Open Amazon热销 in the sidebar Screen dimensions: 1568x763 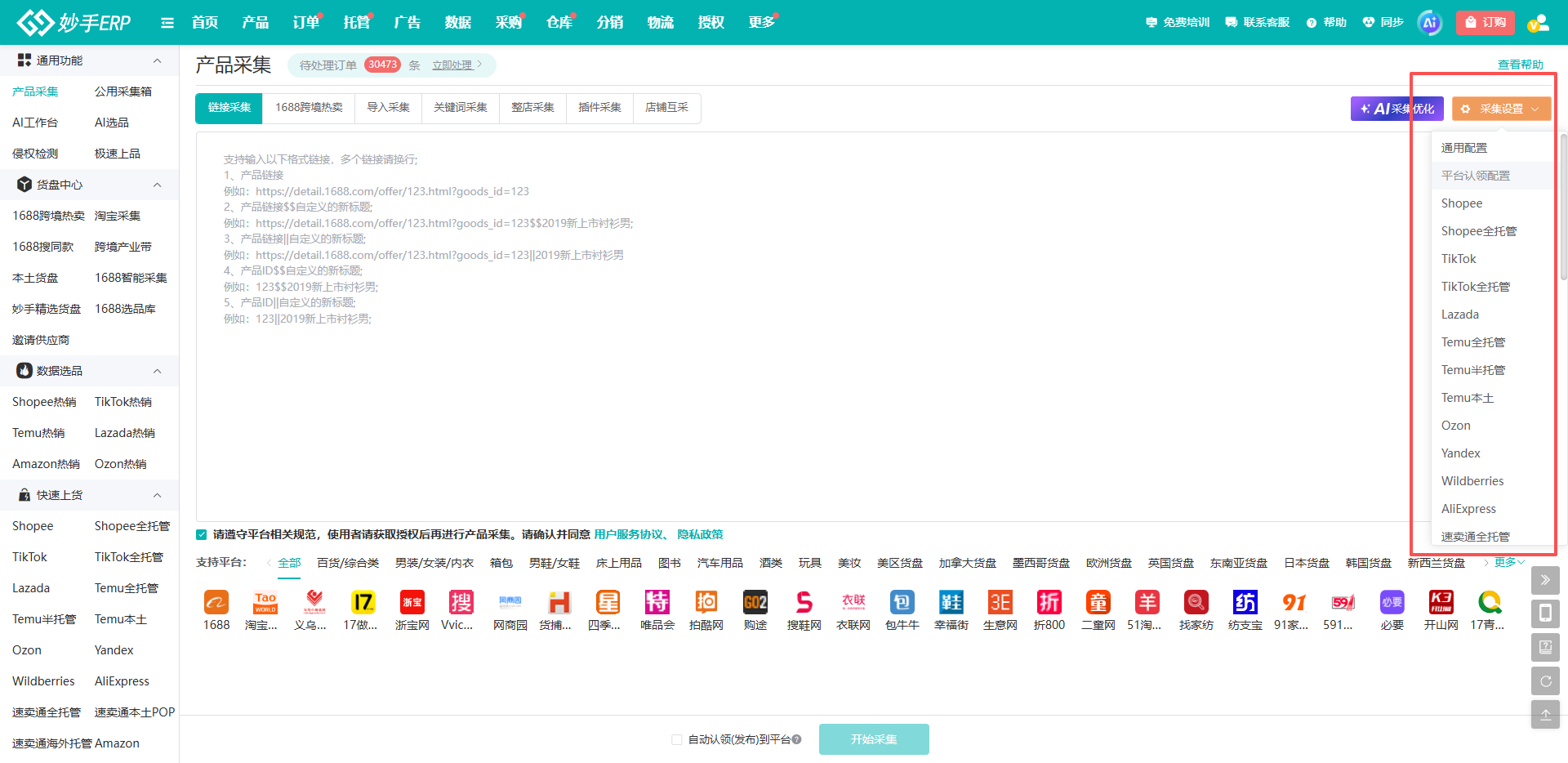tap(46, 464)
